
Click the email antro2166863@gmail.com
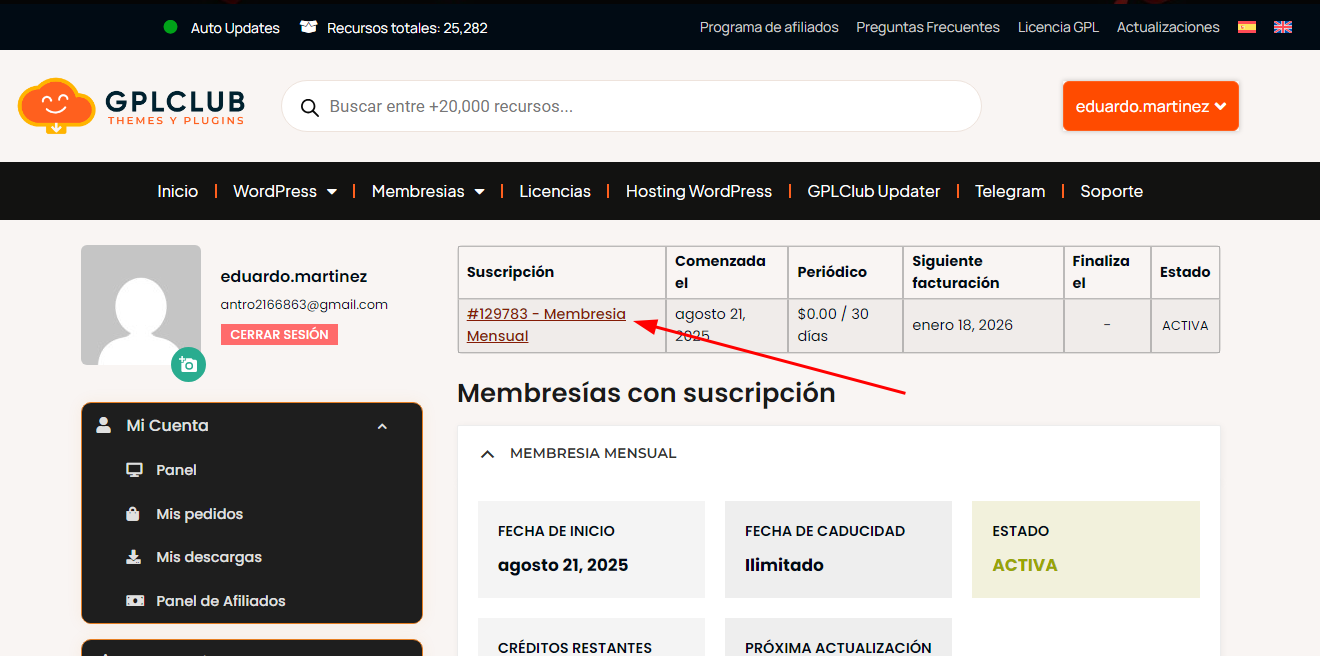[304, 304]
